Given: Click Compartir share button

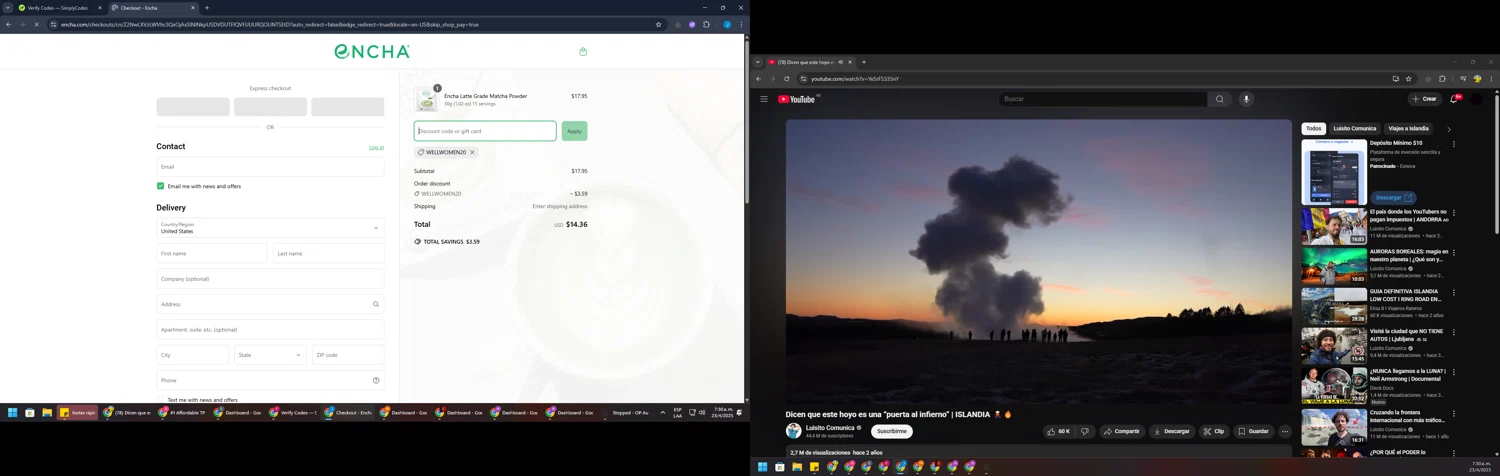Looking at the screenshot, I should [1122, 431].
